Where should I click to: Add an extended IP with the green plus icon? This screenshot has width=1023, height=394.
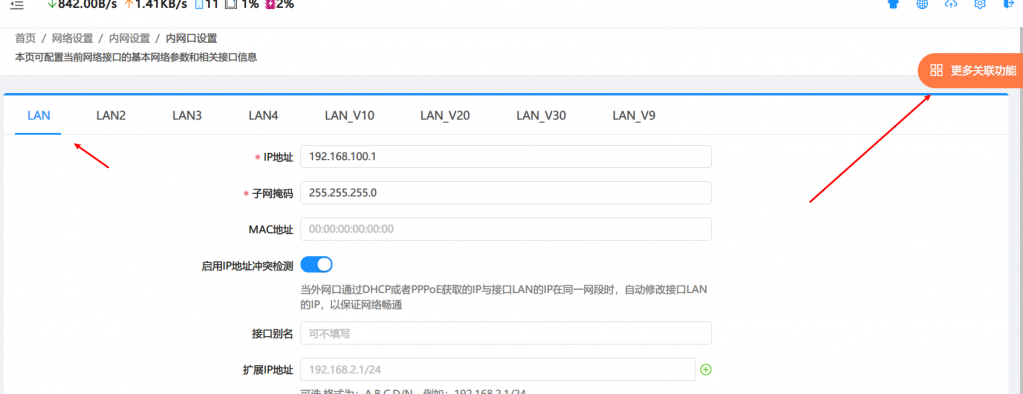[x=706, y=369]
